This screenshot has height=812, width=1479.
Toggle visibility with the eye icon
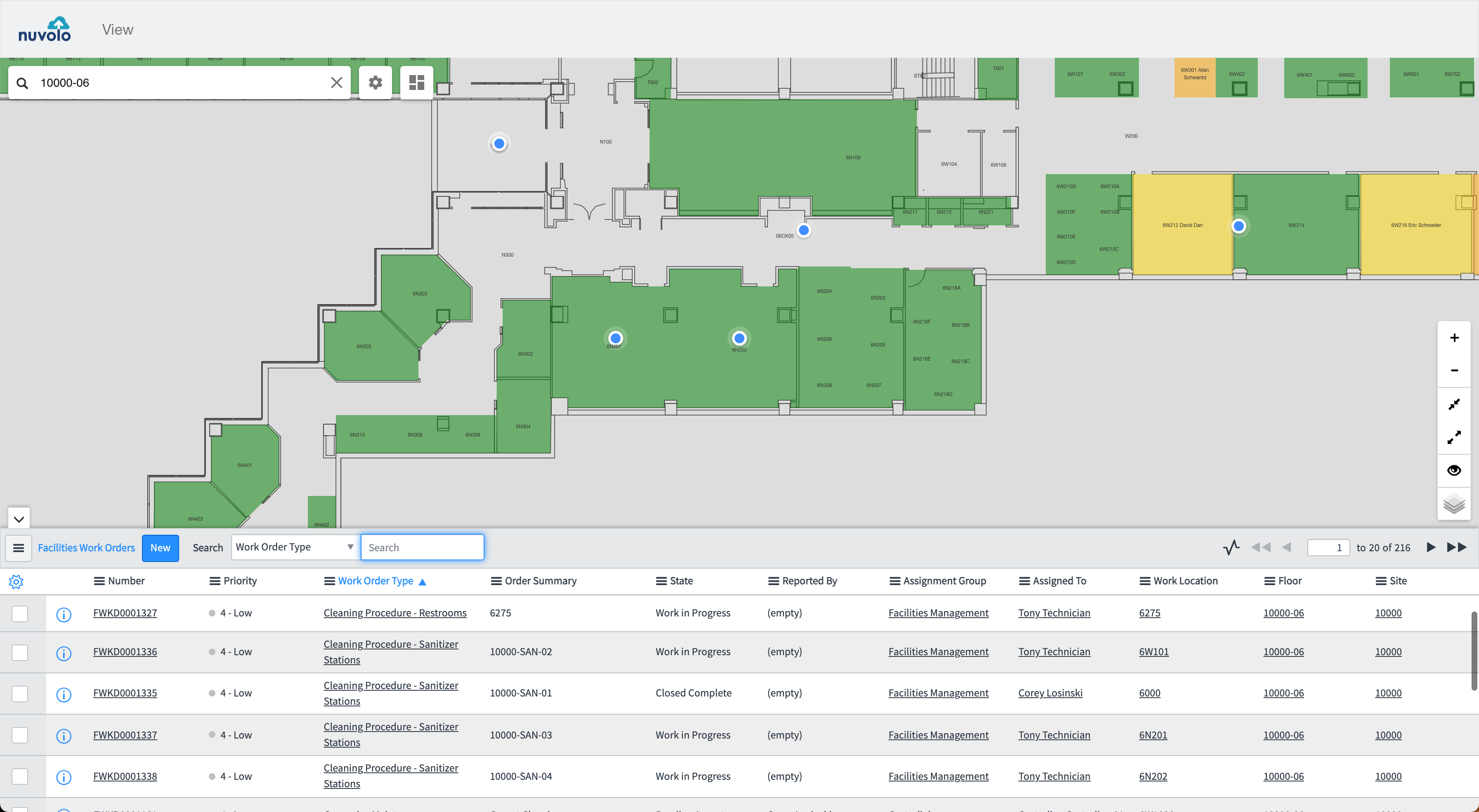tap(1454, 470)
